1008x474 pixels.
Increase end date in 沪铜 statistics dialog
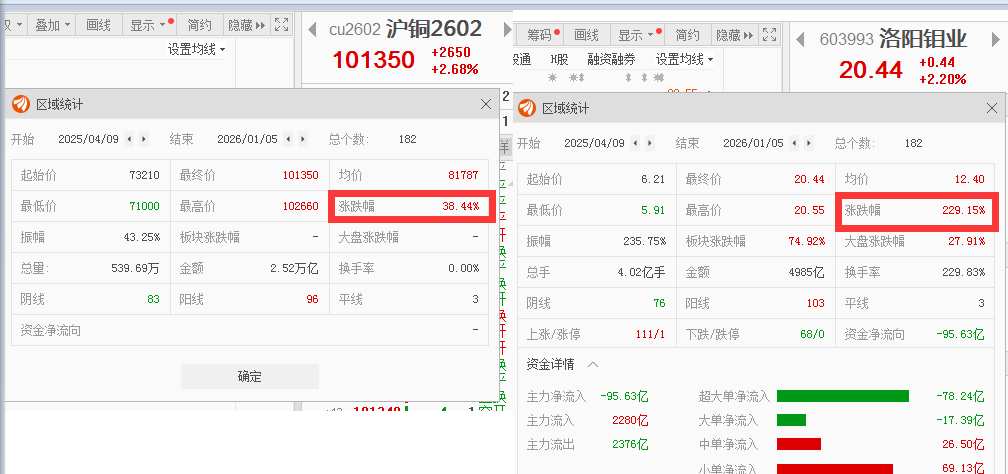click(x=302, y=139)
